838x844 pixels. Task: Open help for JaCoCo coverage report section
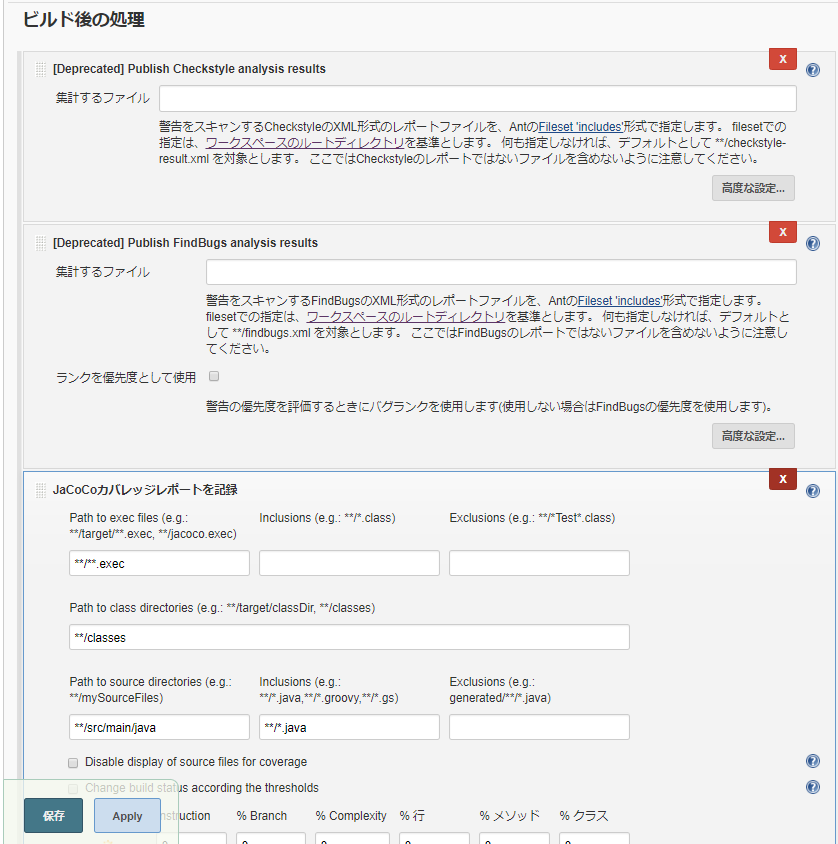812,489
